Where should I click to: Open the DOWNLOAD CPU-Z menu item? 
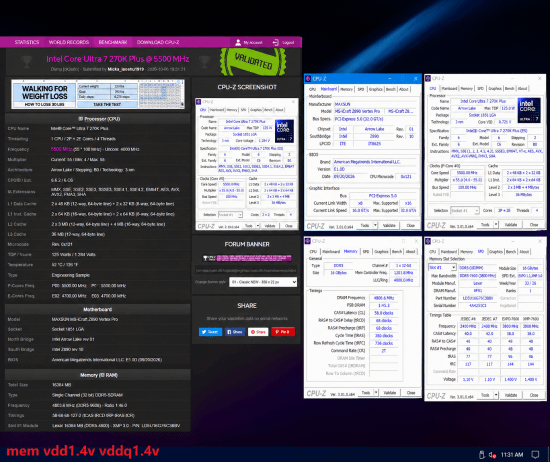[158, 42]
